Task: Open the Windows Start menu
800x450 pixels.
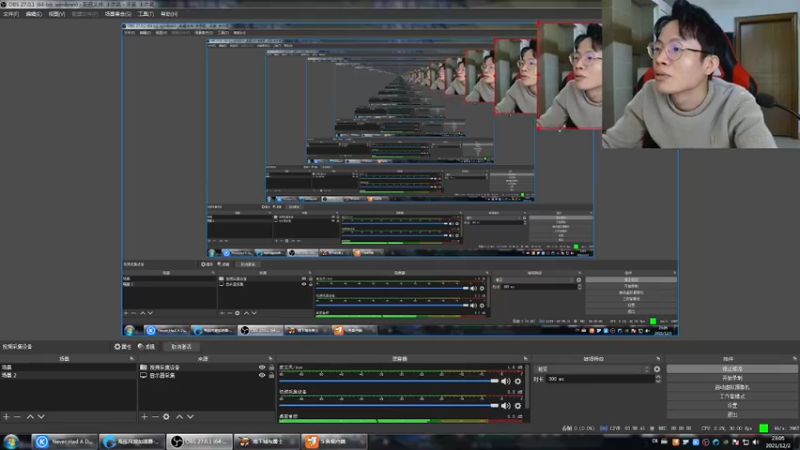Action: click(11, 441)
